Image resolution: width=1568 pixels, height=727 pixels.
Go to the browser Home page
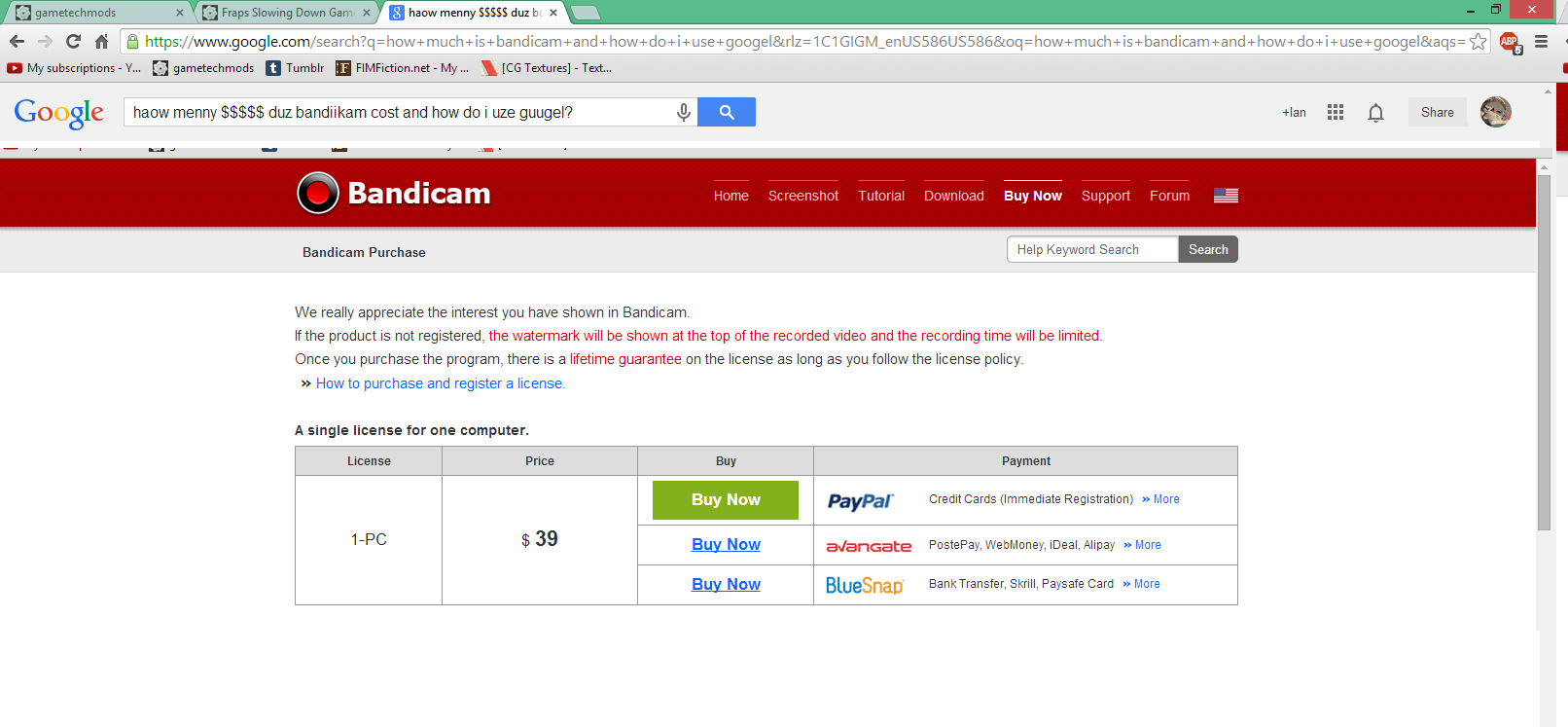tap(101, 41)
